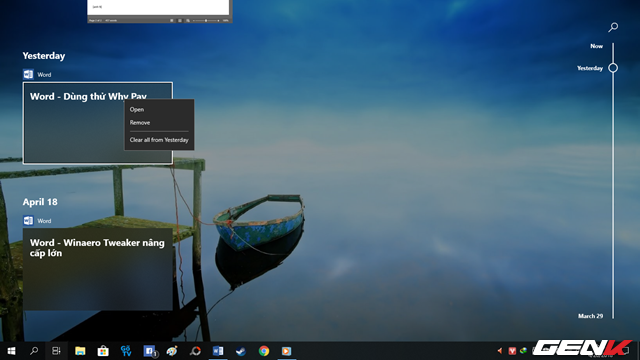Click the Yesterday circle marker on timeline slider
640x360 pixels.
[x=613, y=68]
